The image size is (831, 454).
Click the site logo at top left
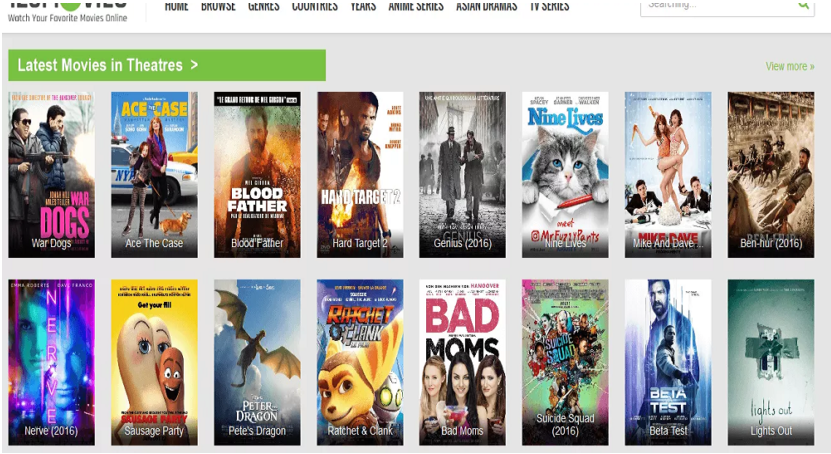tap(67, 11)
